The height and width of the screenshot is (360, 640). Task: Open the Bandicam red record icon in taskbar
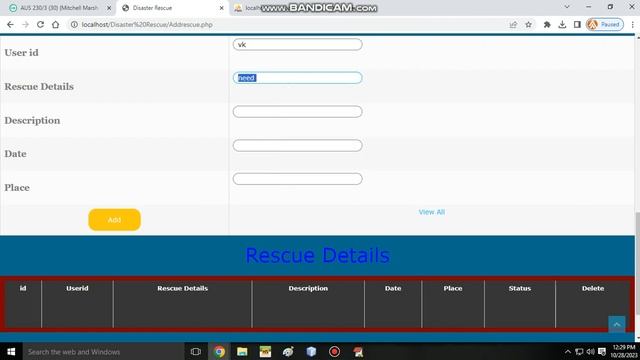click(x=334, y=351)
